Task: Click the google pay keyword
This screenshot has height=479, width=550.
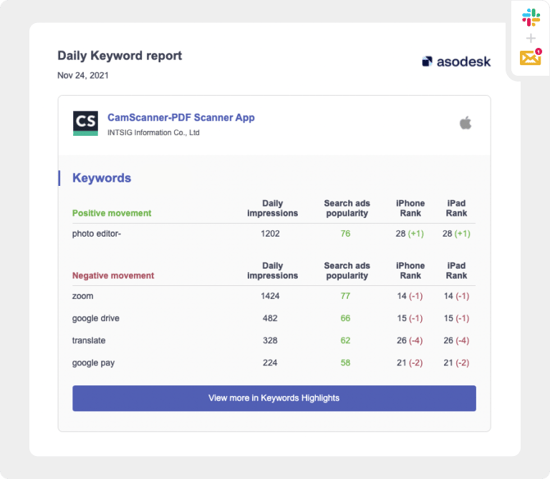Action: [x=93, y=363]
